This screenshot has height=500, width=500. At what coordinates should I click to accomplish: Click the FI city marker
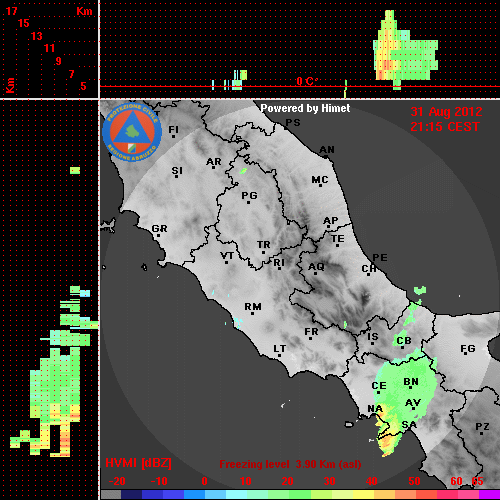pyautogui.click(x=173, y=136)
